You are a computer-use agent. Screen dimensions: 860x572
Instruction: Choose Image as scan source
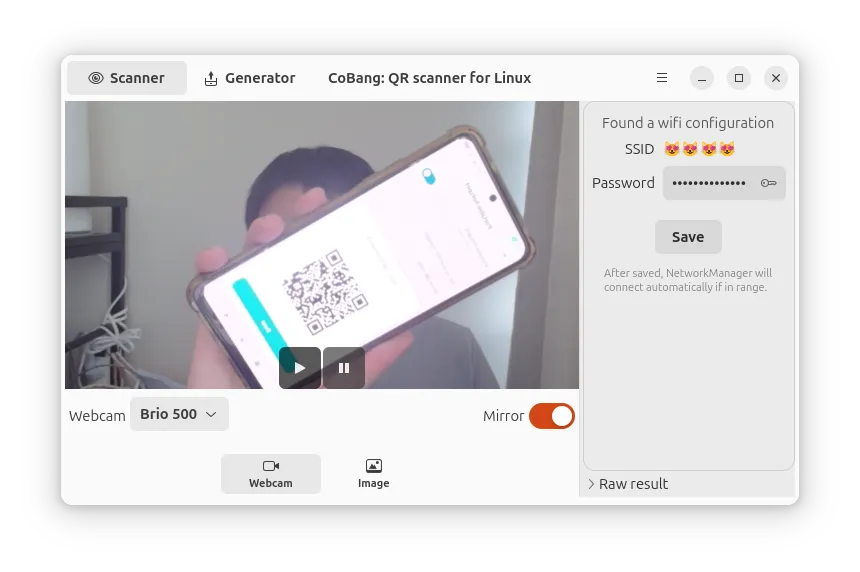point(374,474)
